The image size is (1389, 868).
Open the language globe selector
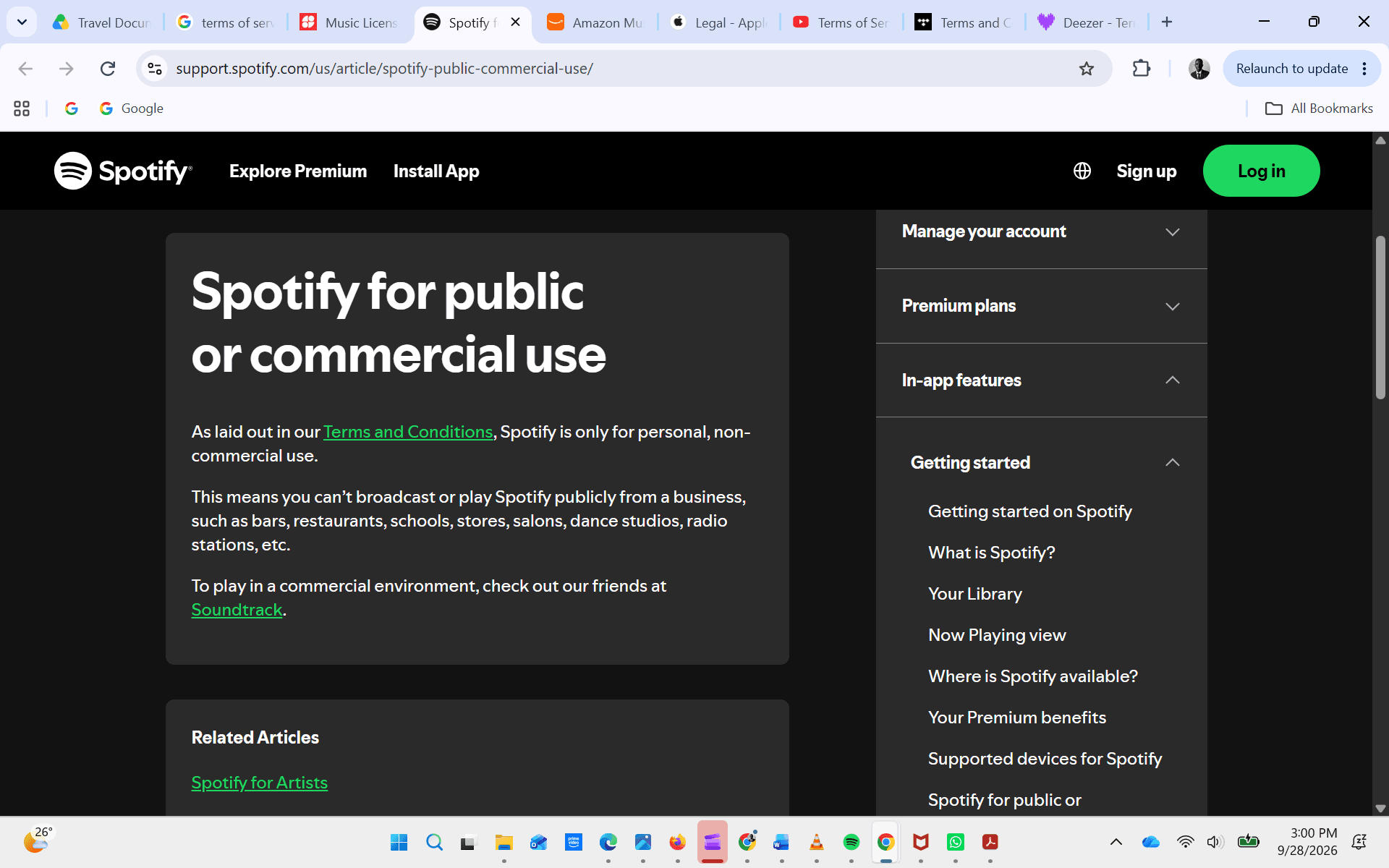(1082, 171)
